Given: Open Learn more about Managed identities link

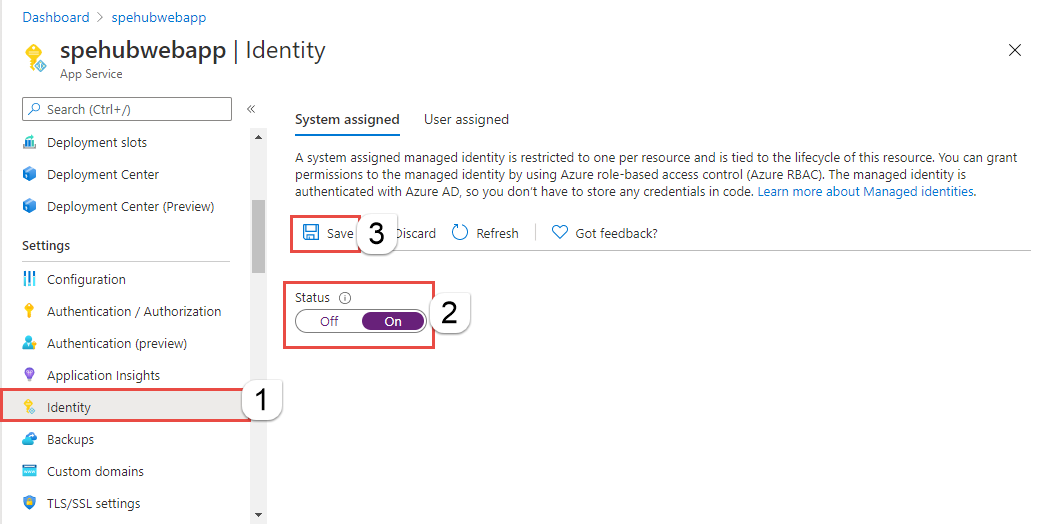Looking at the screenshot, I should (x=865, y=191).
